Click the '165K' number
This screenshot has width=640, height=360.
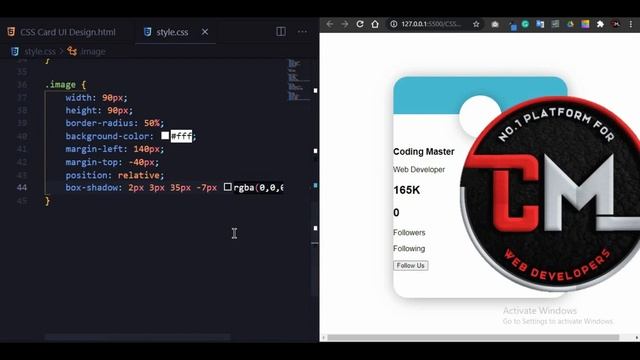407,190
